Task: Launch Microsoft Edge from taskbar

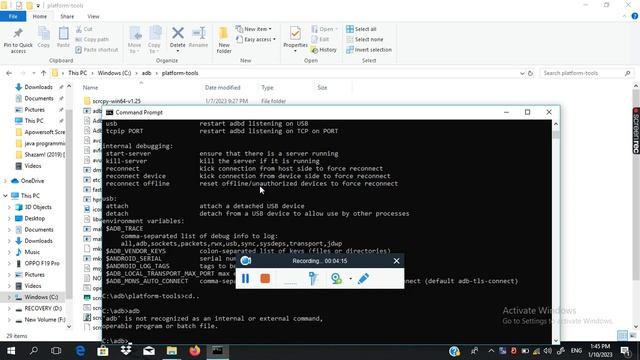Action: click(x=80, y=351)
